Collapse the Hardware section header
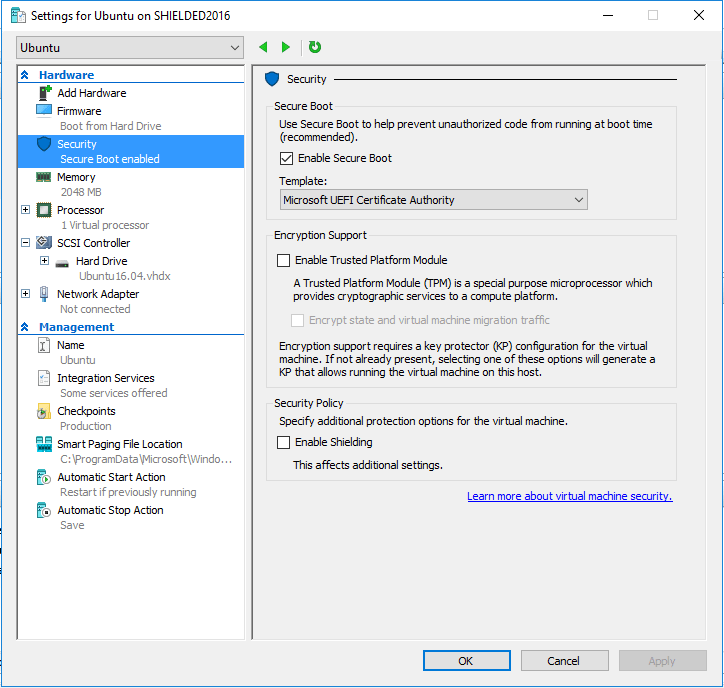Viewport: 724px width, 688px height. click(x=25, y=75)
